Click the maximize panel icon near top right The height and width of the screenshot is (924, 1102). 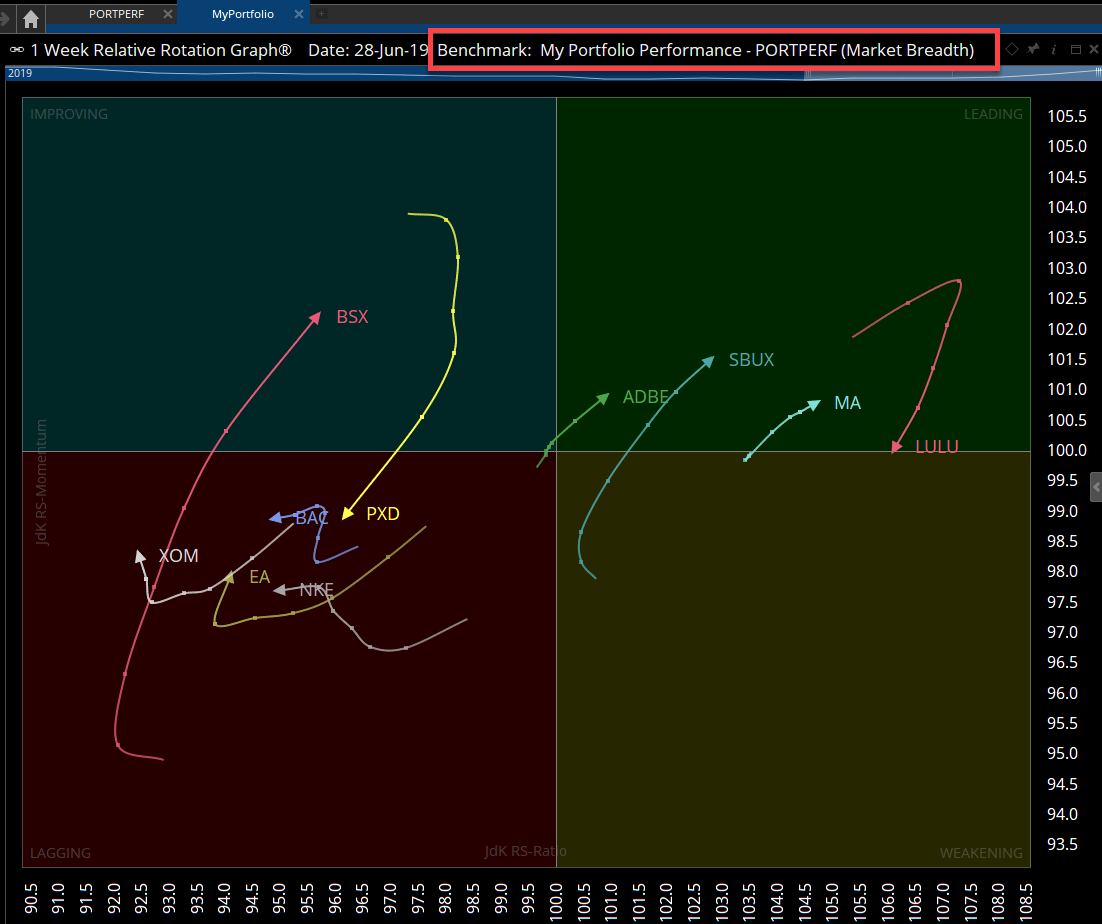coord(1074,48)
